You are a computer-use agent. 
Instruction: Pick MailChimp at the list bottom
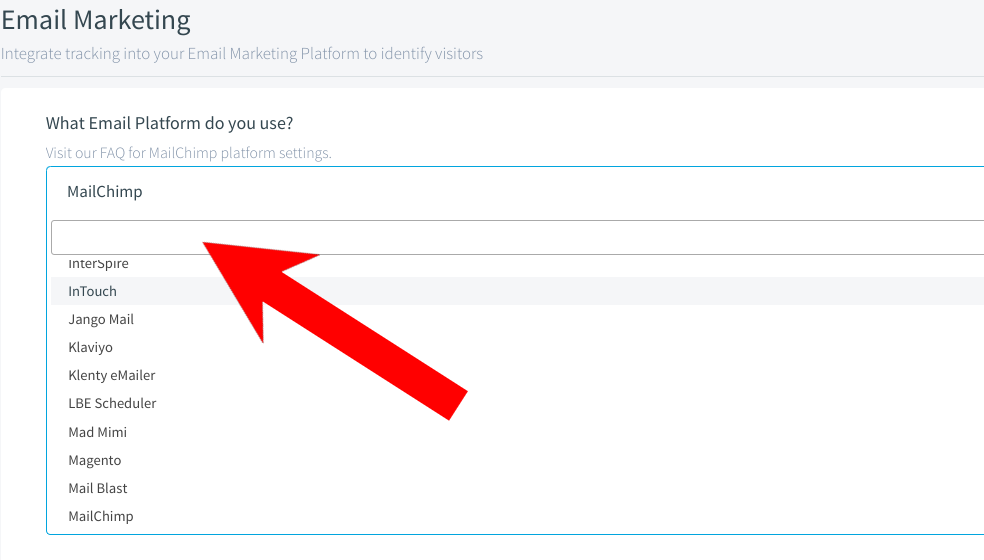[517, 517]
